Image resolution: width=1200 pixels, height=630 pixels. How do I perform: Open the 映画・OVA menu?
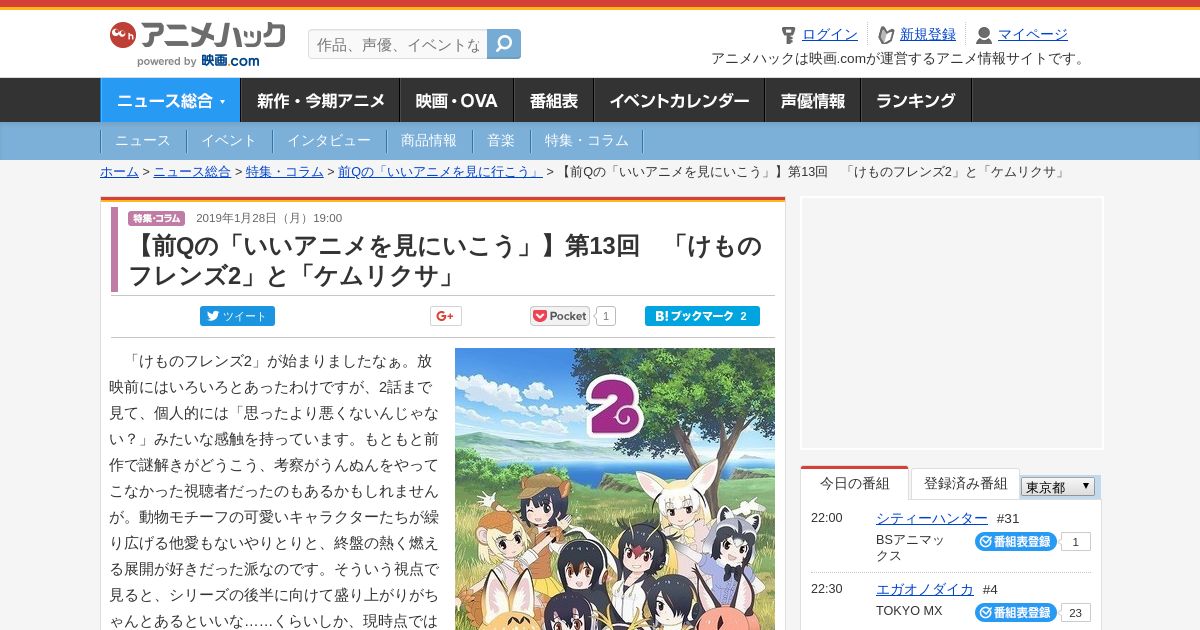click(457, 100)
